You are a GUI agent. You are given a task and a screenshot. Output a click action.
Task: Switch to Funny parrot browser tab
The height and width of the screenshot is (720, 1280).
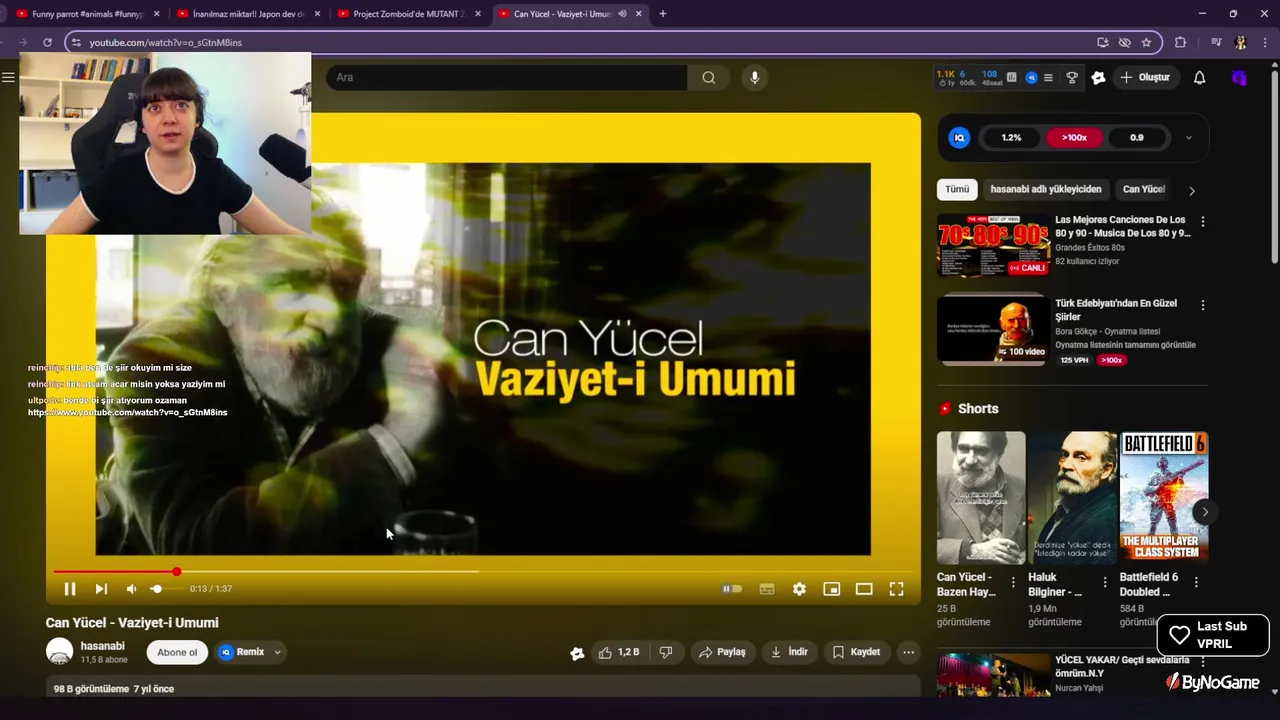(x=87, y=14)
